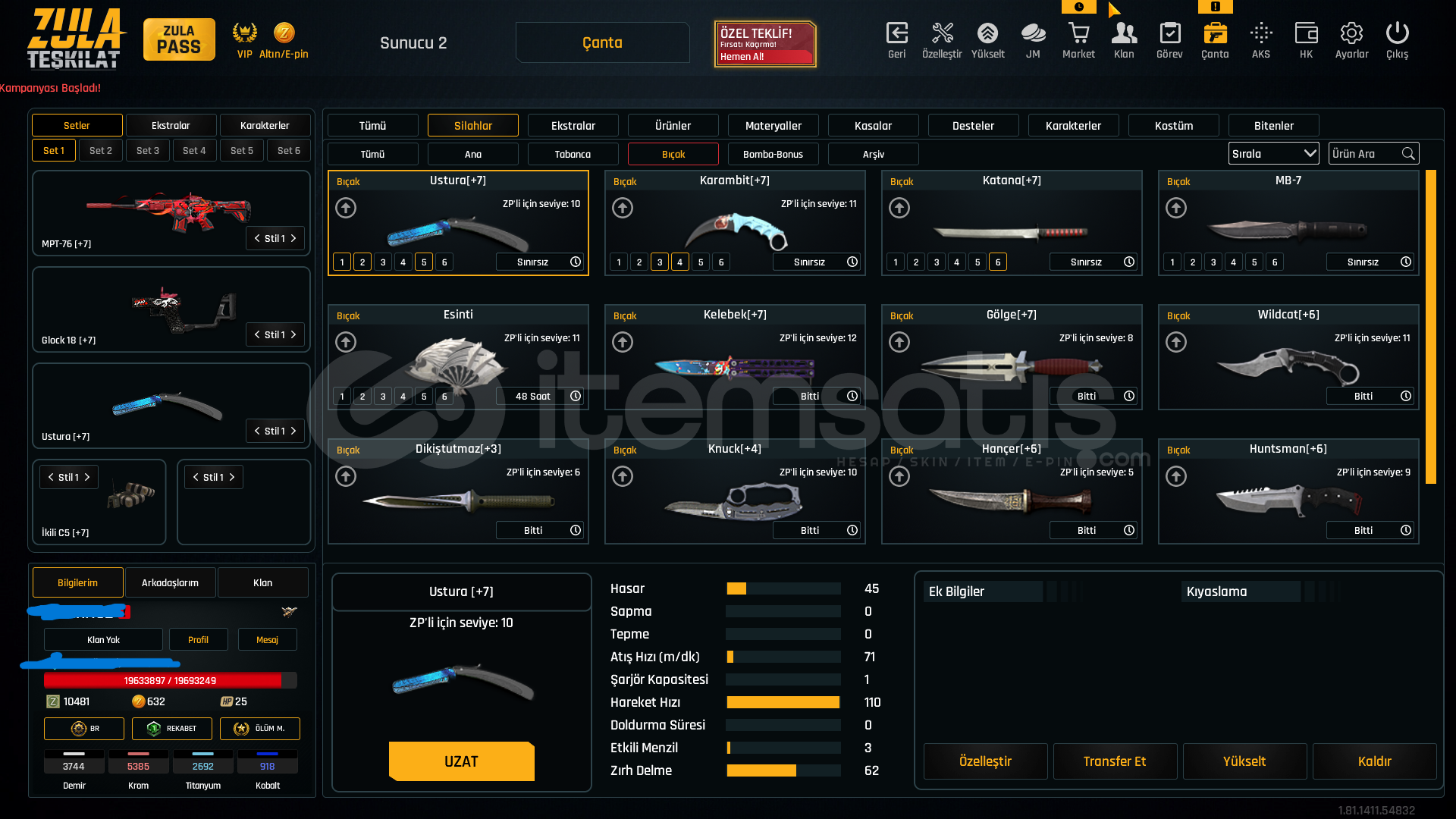The height and width of the screenshot is (819, 1456).
Task: Click the Ayarlar gear icon
Action: [1351, 34]
